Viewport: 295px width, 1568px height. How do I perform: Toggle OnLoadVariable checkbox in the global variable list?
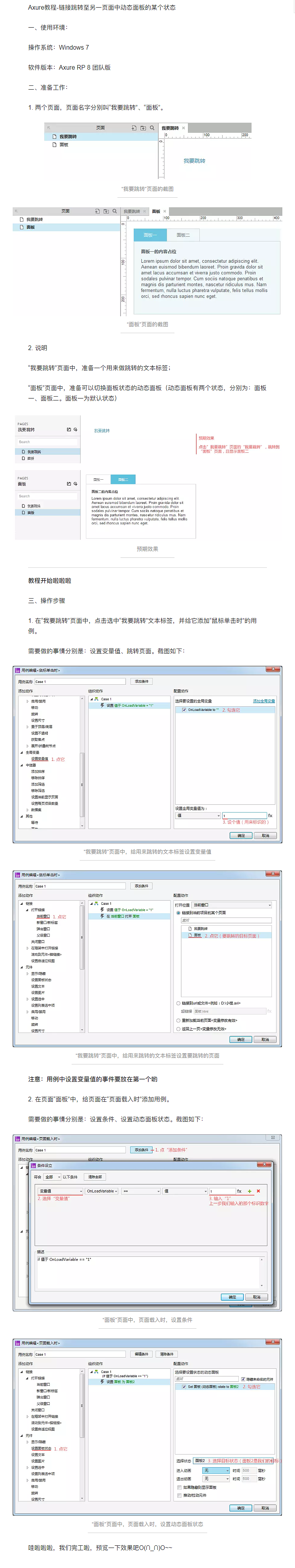(x=184, y=710)
